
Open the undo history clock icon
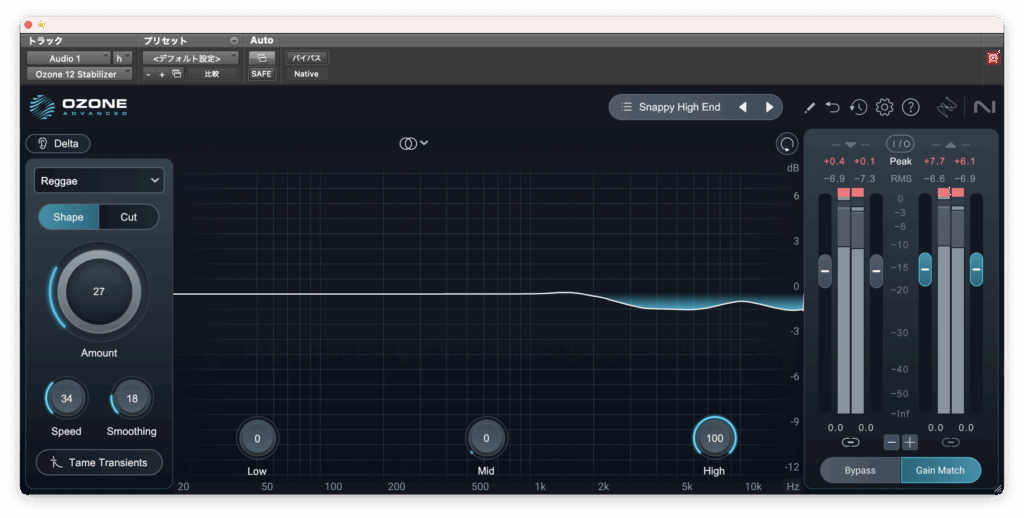[x=858, y=107]
